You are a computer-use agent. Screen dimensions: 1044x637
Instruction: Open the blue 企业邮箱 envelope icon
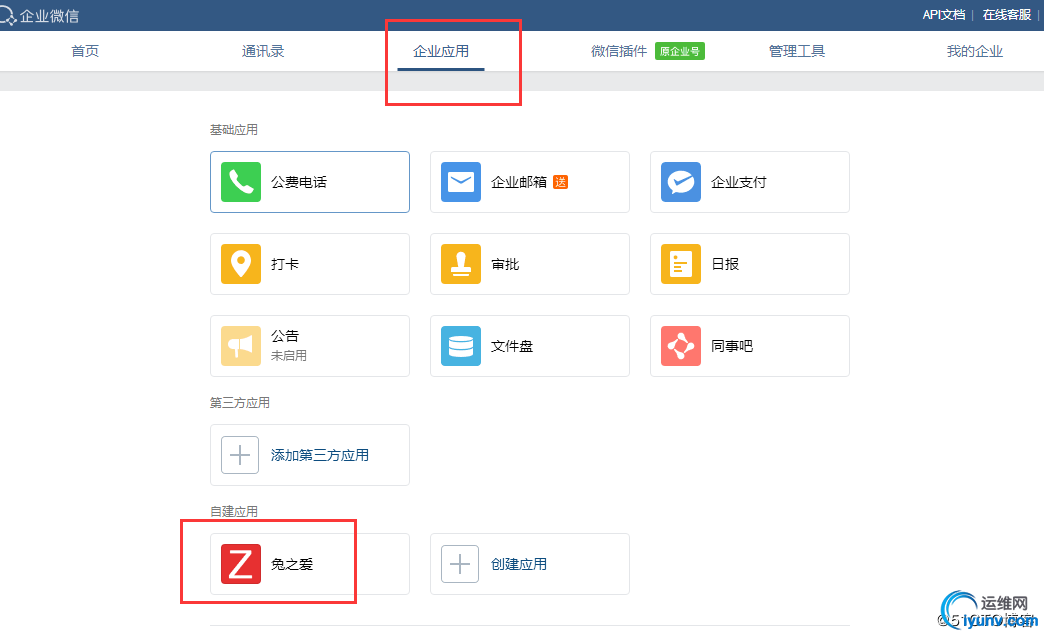point(461,182)
